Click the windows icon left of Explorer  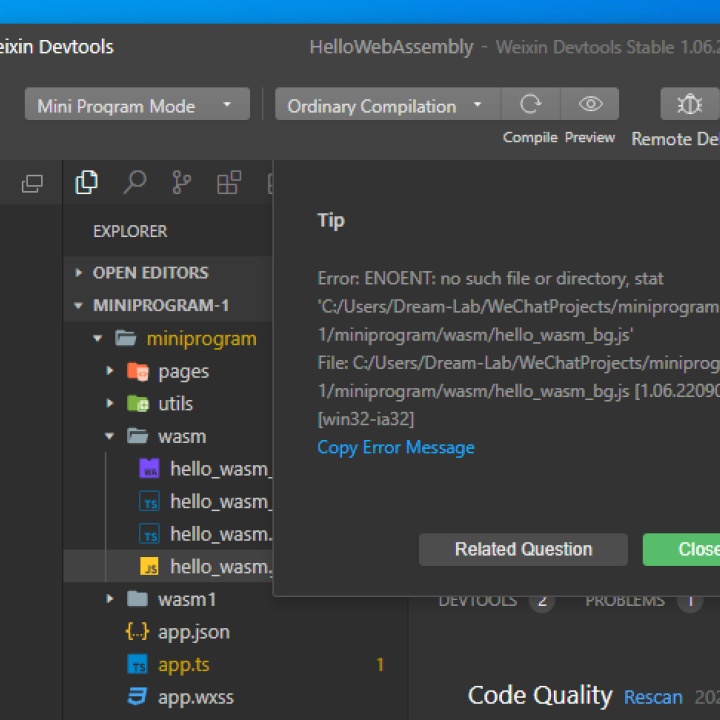coord(32,184)
